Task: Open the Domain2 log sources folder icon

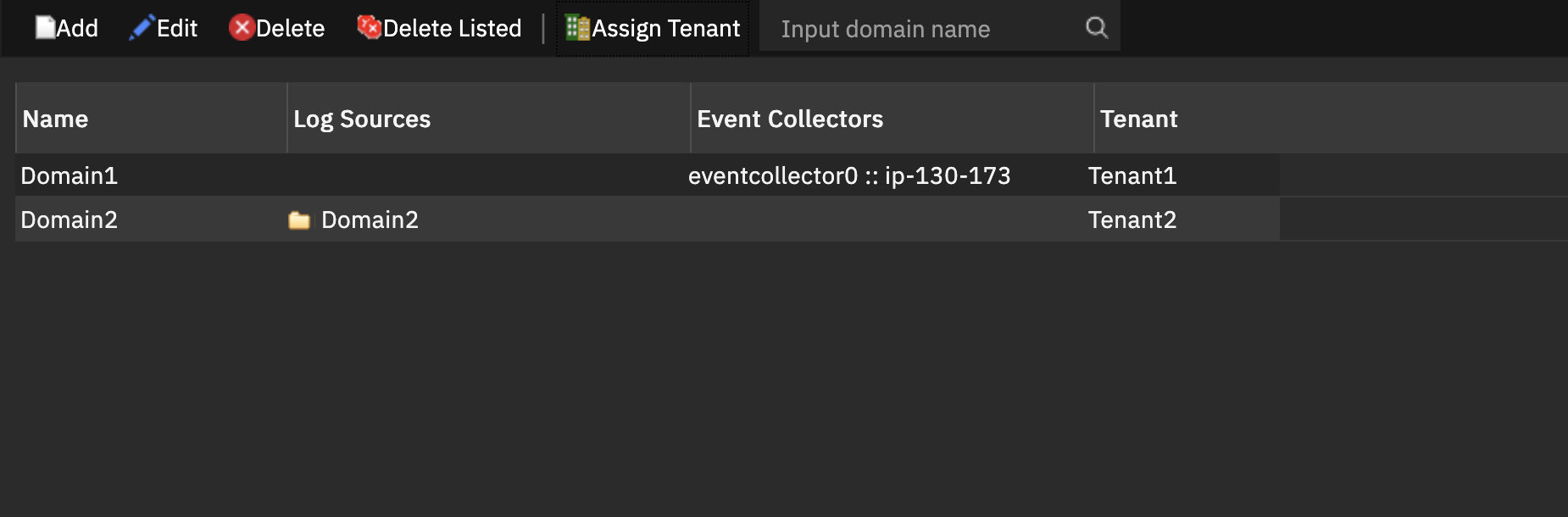Action: pos(298,220)
